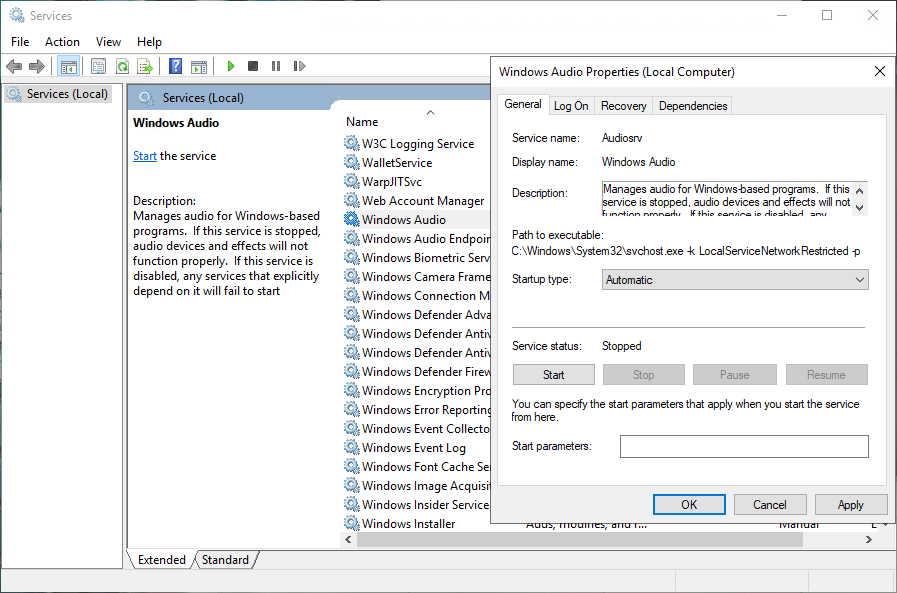897x593 pixels.
Task: Click the Stop button under Service status
Action: click(644, 375)
